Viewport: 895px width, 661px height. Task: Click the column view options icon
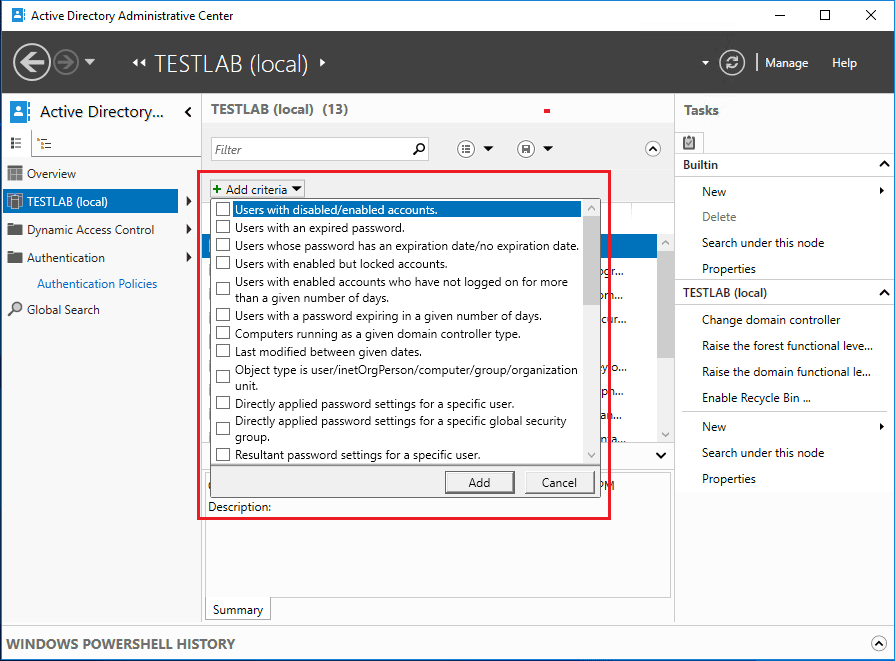click(466, 148)
